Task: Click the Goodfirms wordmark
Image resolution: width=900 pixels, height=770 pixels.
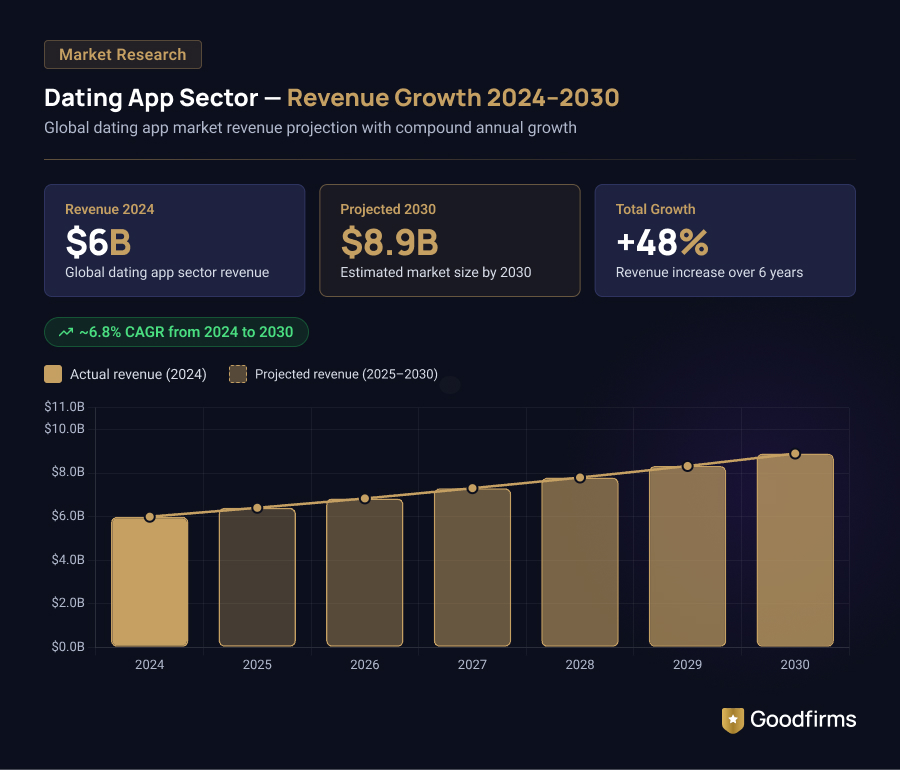Action: (805, 719)
